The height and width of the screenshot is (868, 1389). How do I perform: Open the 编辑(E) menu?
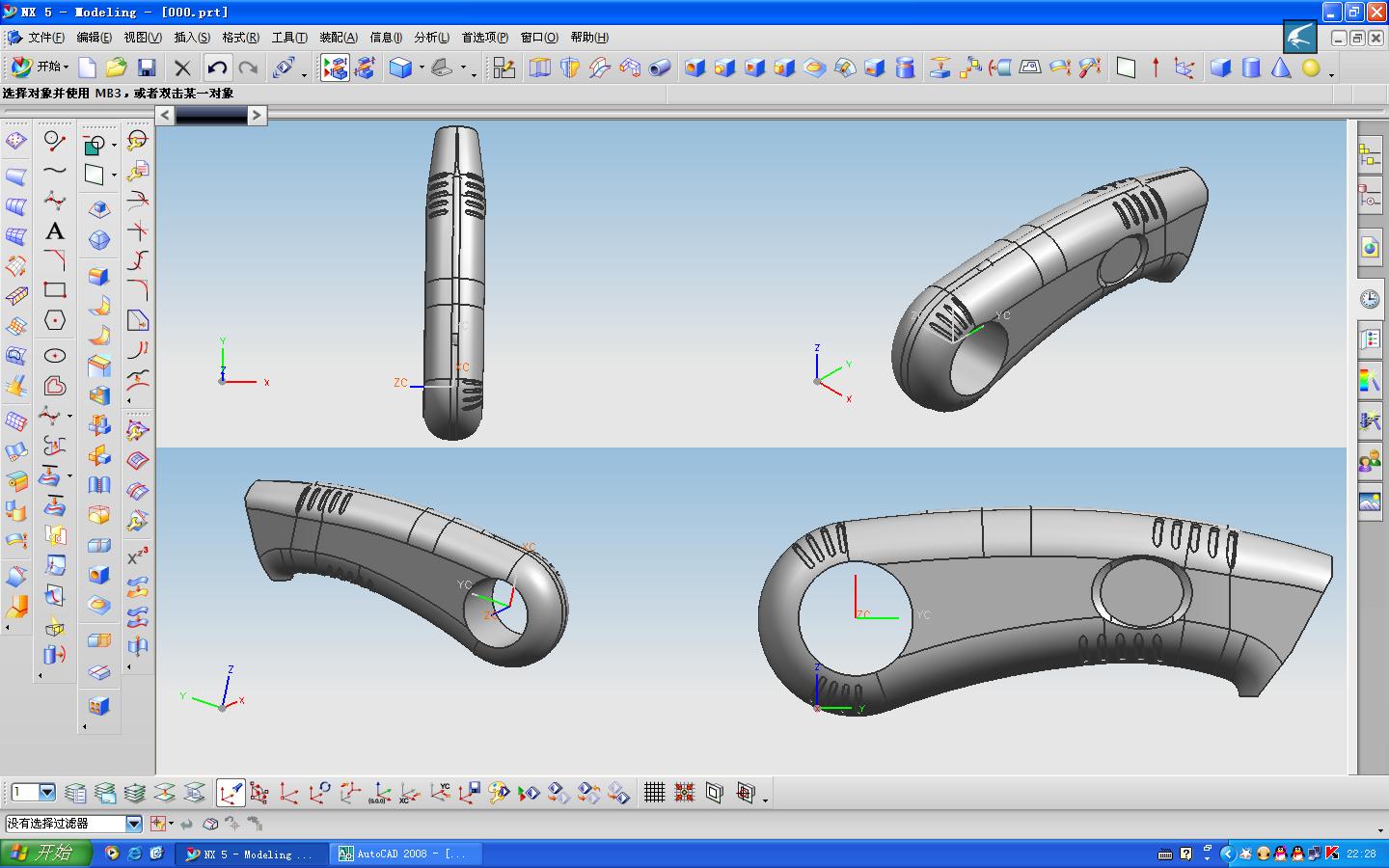pyautogui.click(x=94, y=38)
